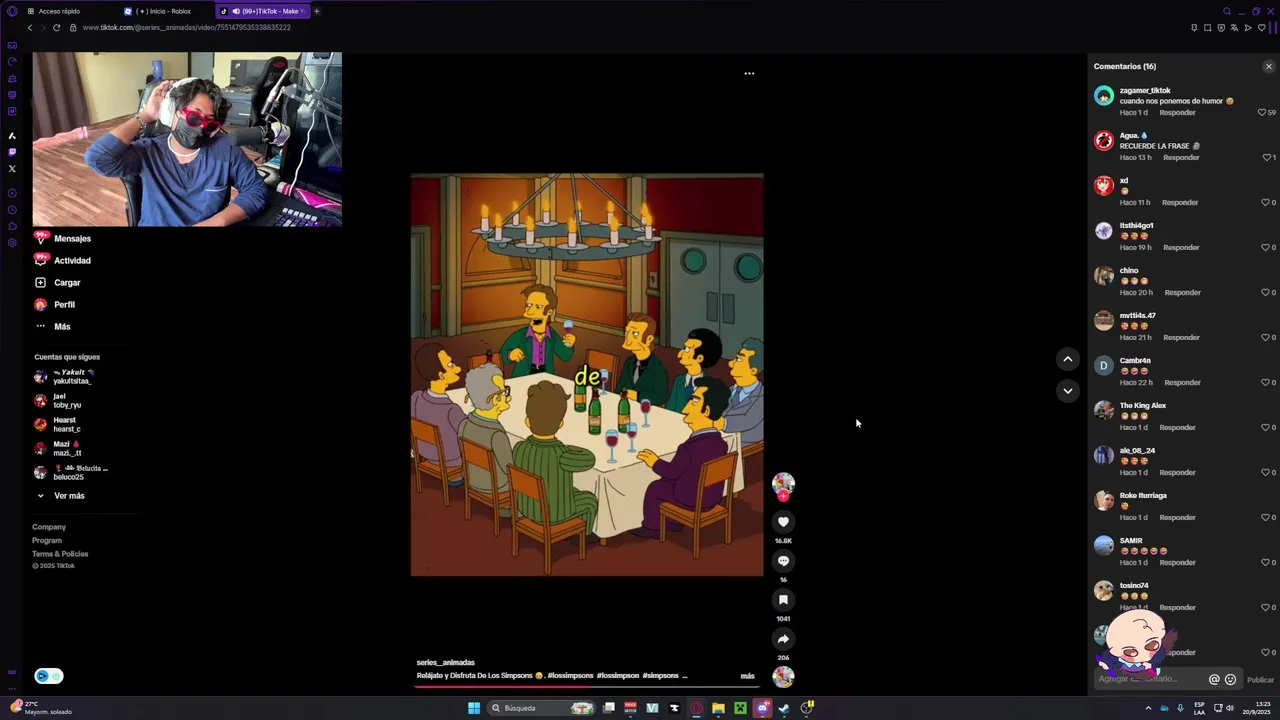The height and width of the screenshot is (720, 1280).
Task: Open the Company footer link
Action: pos(49,527)
